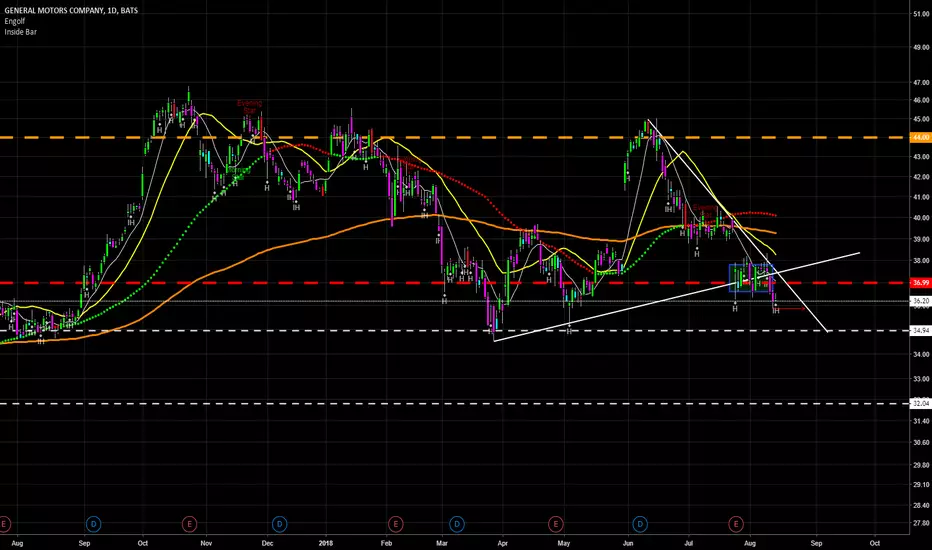The width and height of the screenshot is (932, 550).
Task: Select the 32.04 horizontal line price label
Action: coord(921,403)
